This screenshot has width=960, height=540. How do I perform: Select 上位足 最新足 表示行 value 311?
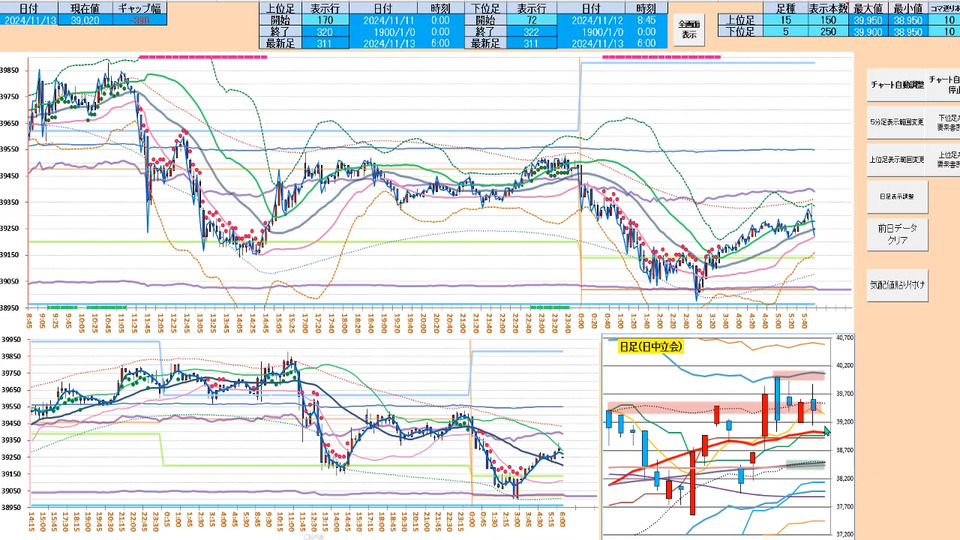coord(325,43)
